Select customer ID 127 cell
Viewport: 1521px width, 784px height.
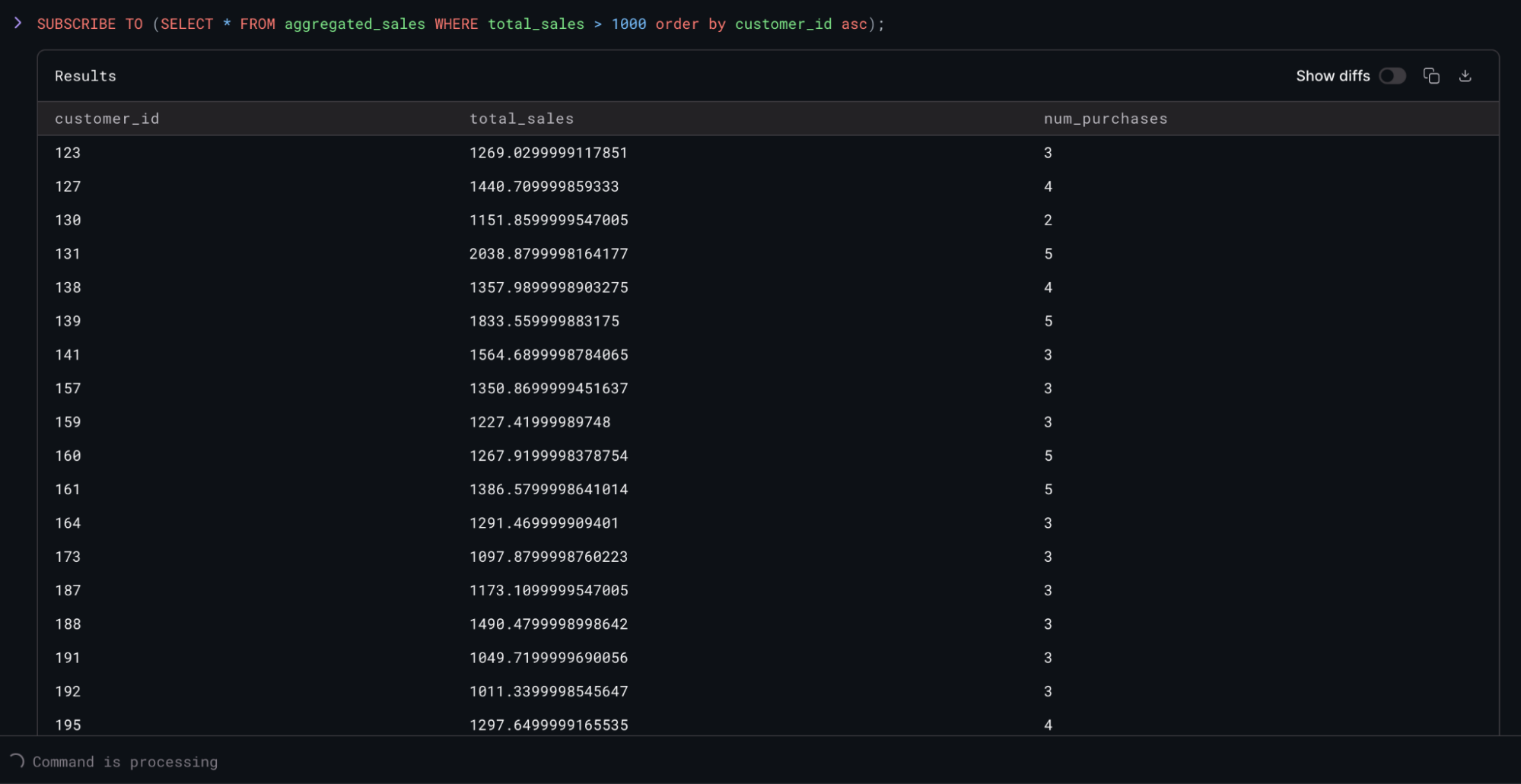[x=68, y=186]
